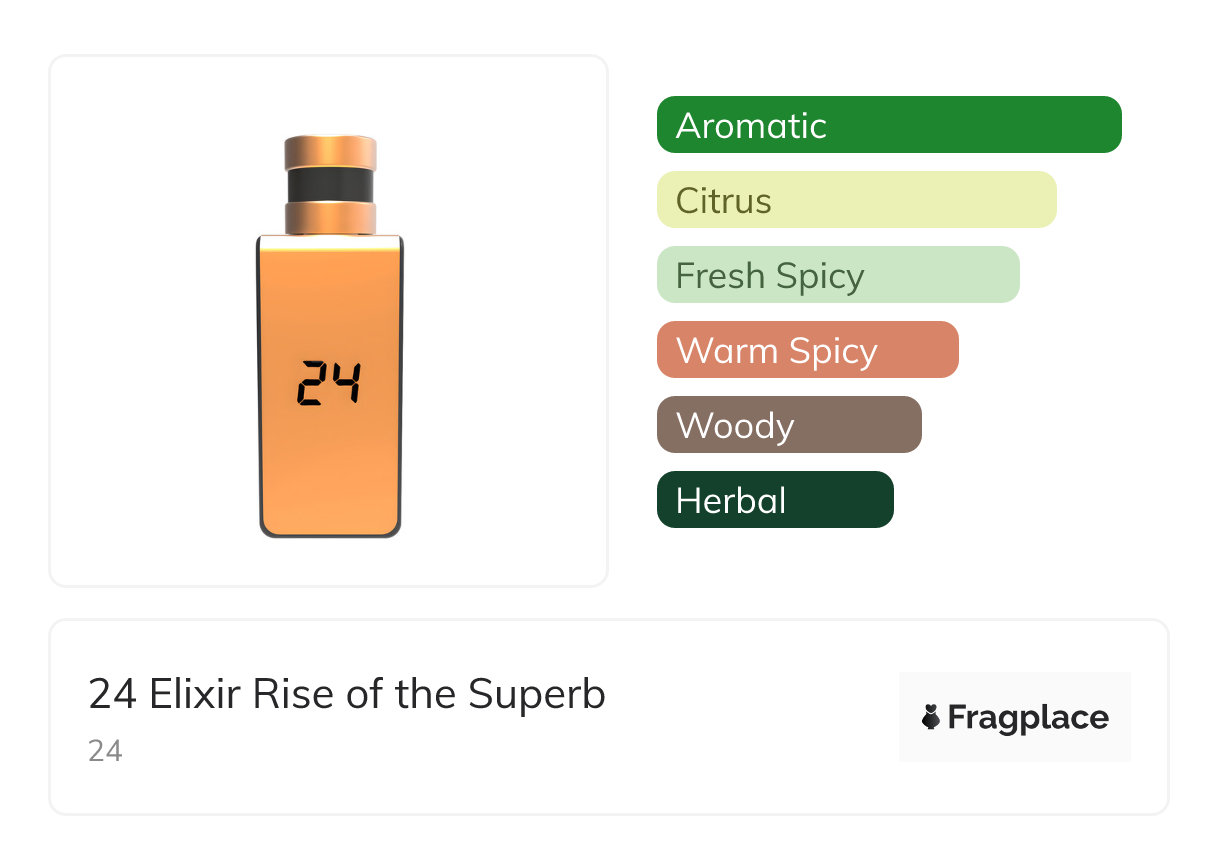Click the copper top cap of the bottle
This screenshot has height=864, width=1218.
[330, 152]
